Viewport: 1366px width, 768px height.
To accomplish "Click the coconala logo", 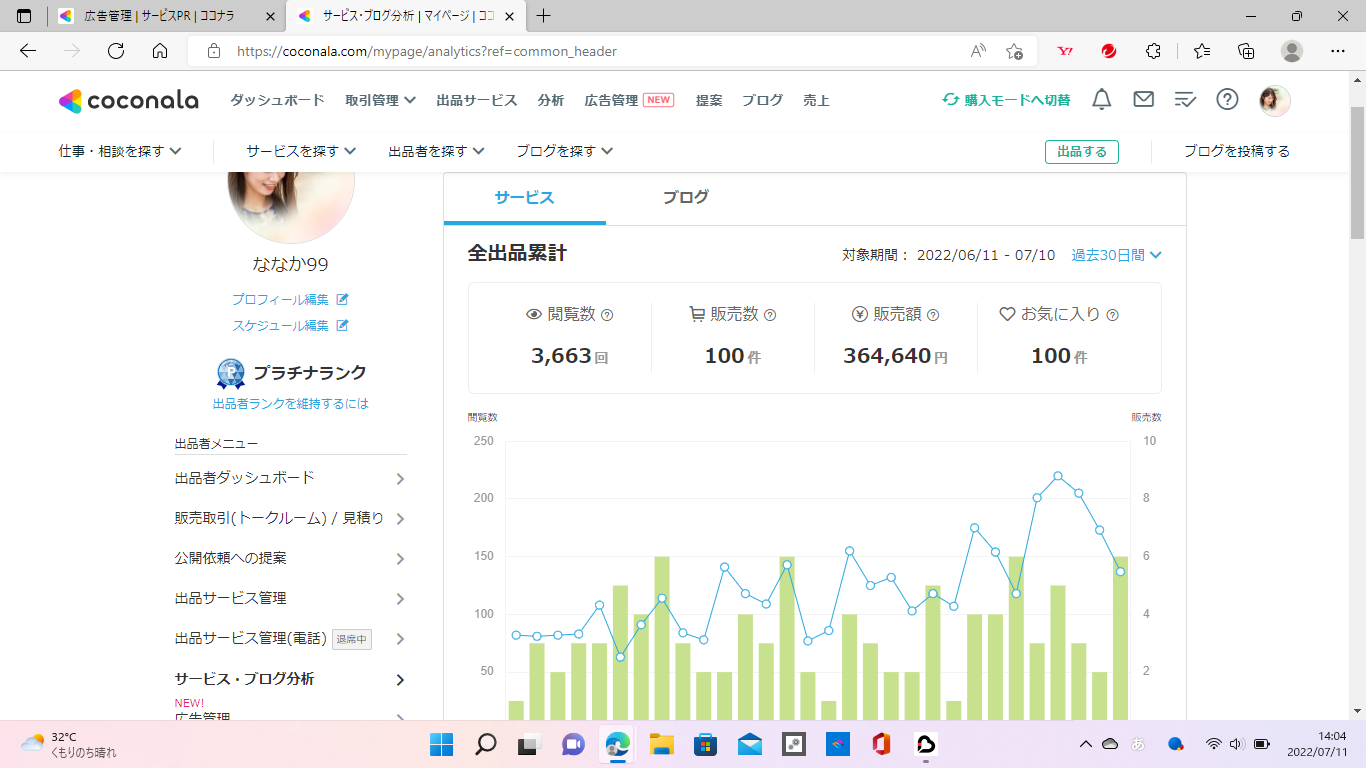I will pos(128,100).
